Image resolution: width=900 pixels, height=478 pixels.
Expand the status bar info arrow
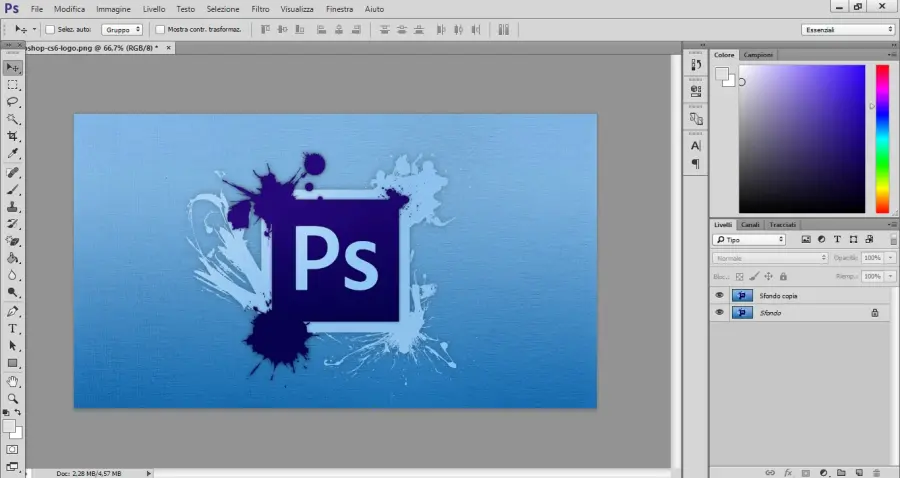(149, 473)
